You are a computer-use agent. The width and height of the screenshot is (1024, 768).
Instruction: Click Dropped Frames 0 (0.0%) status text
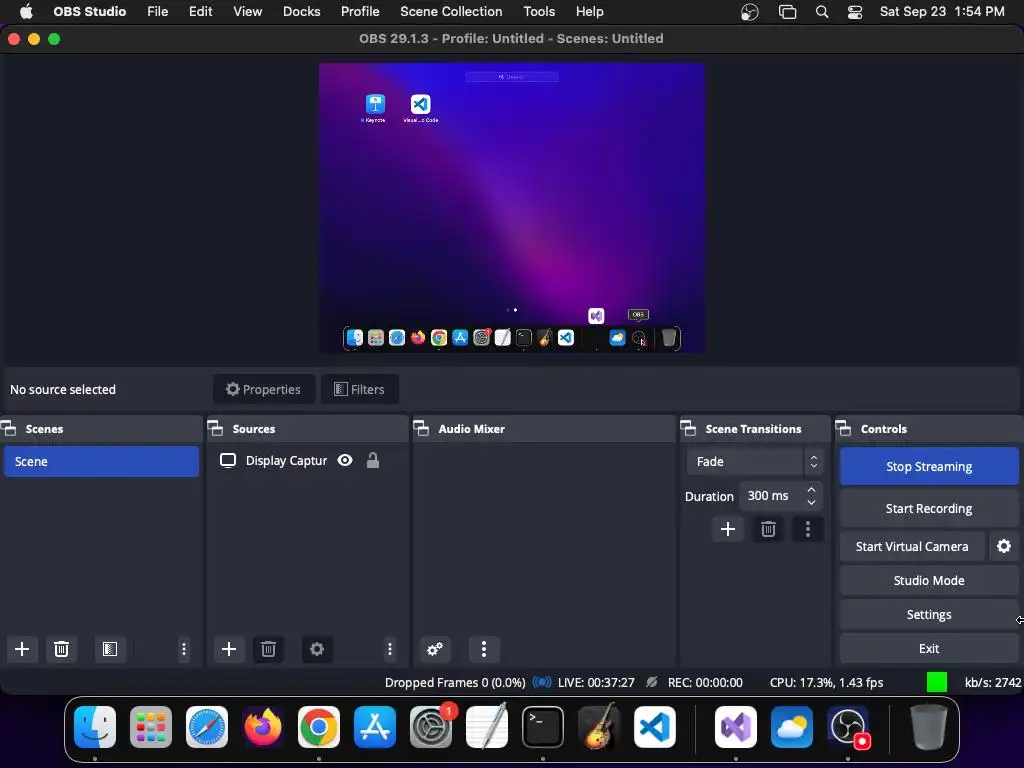(455, 682)
